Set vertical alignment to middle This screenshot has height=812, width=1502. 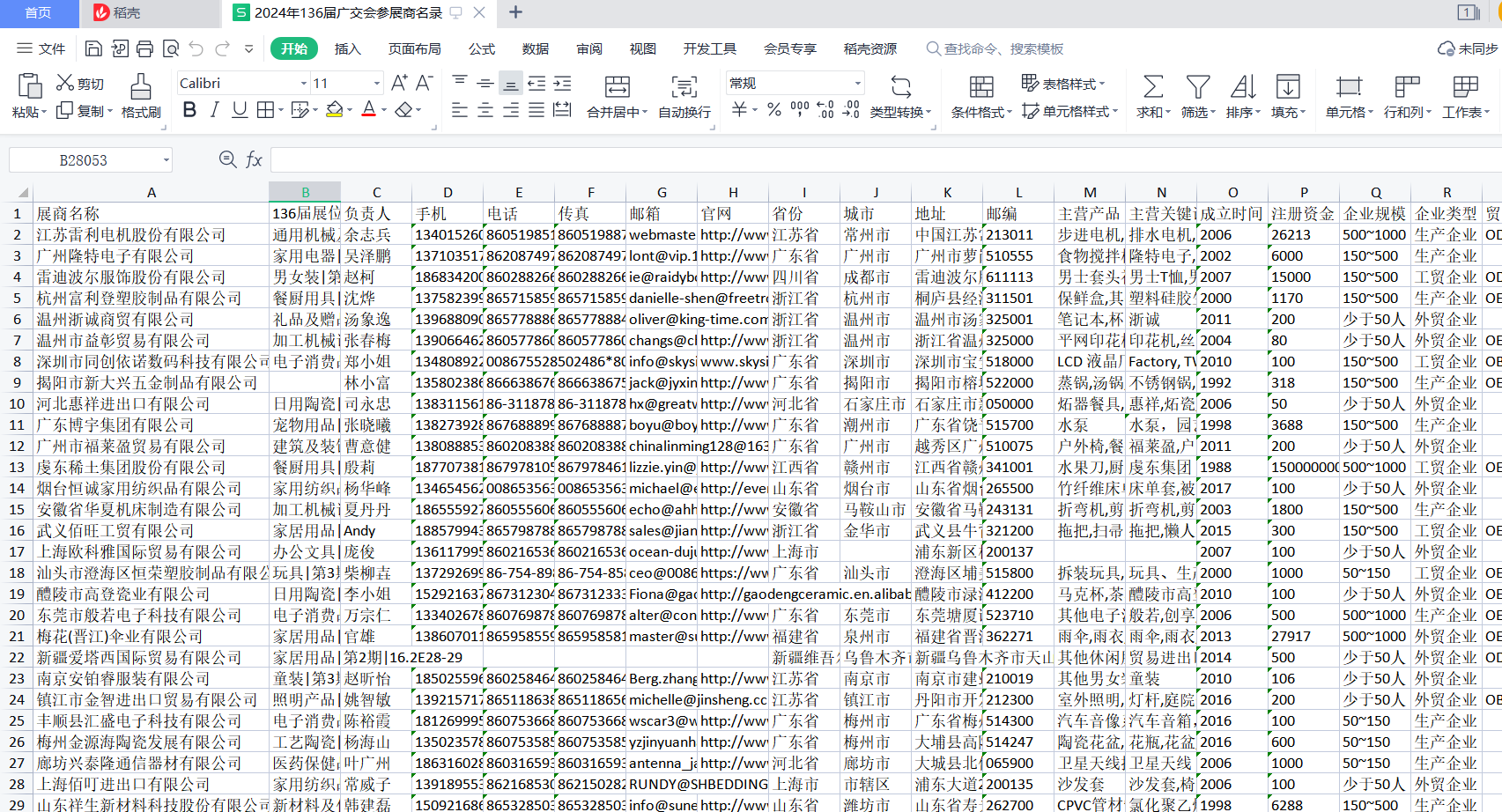pos(485,83)
